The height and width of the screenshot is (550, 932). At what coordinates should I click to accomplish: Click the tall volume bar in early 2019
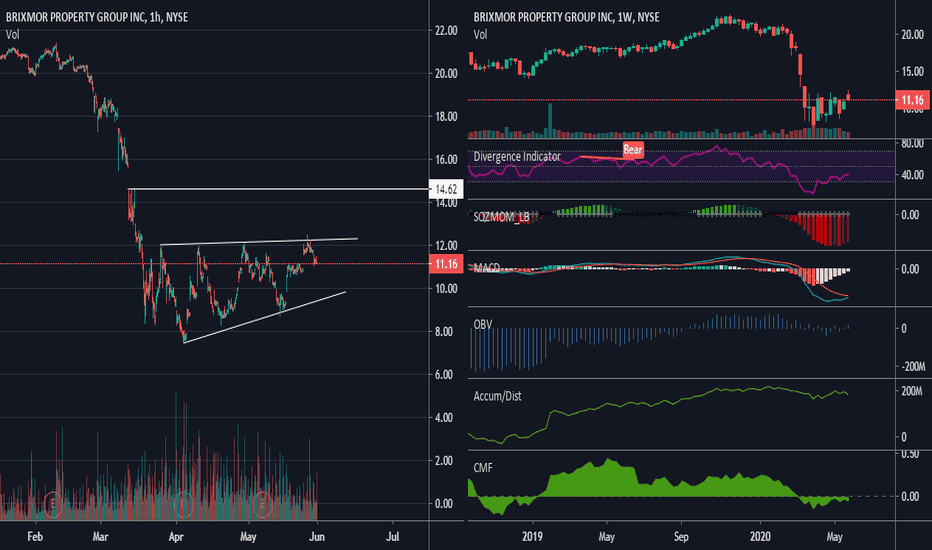click(550, 121)
